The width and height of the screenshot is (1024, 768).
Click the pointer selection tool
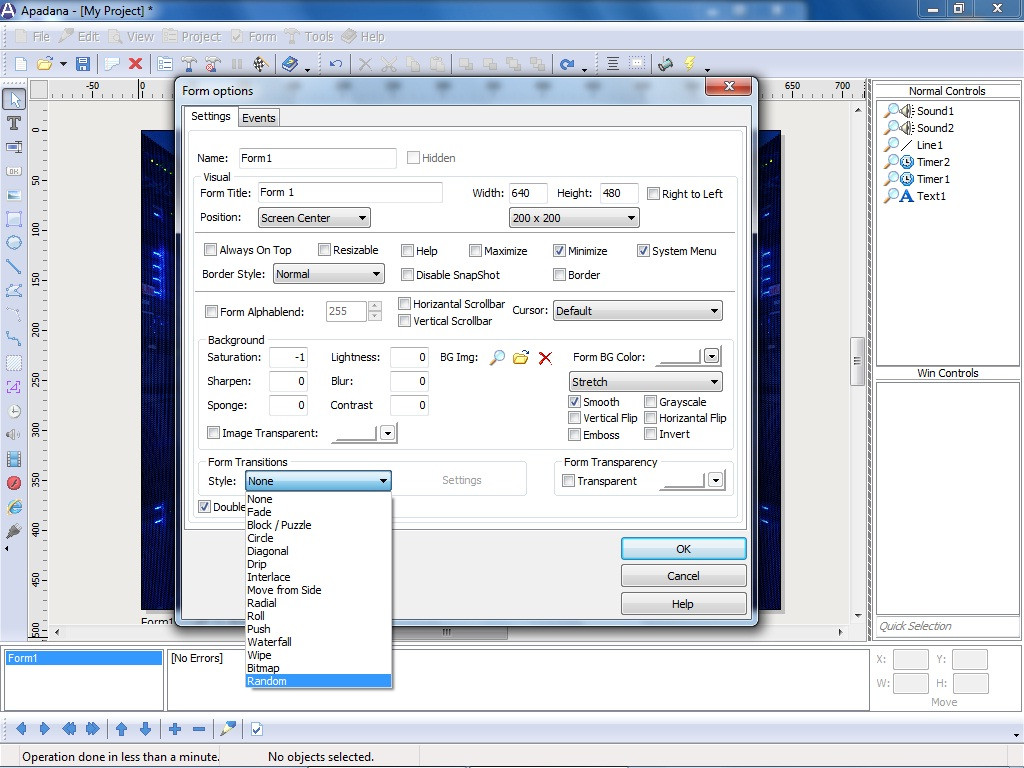[14, 99]
